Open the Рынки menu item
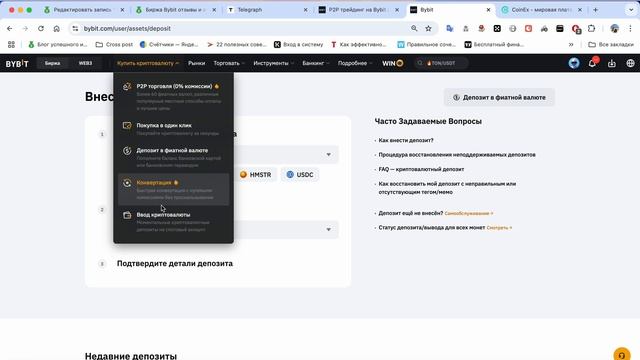The image size is (640, 360). click(196, 63)
